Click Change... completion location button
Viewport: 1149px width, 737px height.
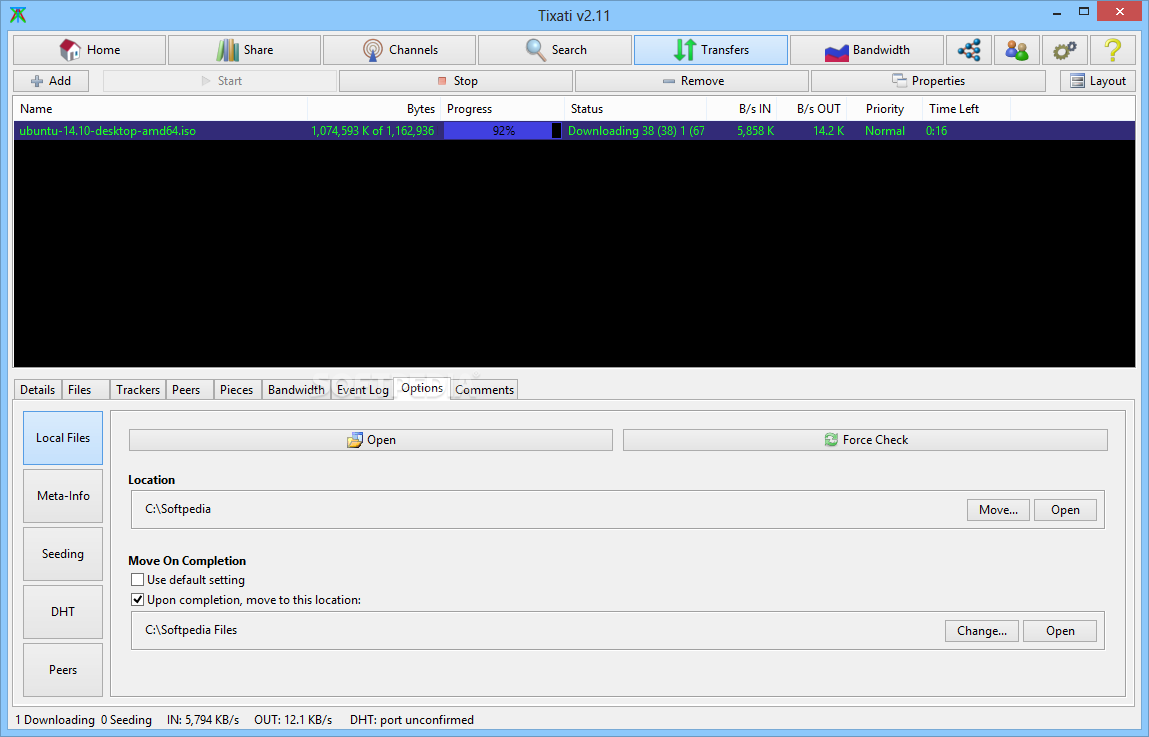pyautogui.click(x=982, y=631)
